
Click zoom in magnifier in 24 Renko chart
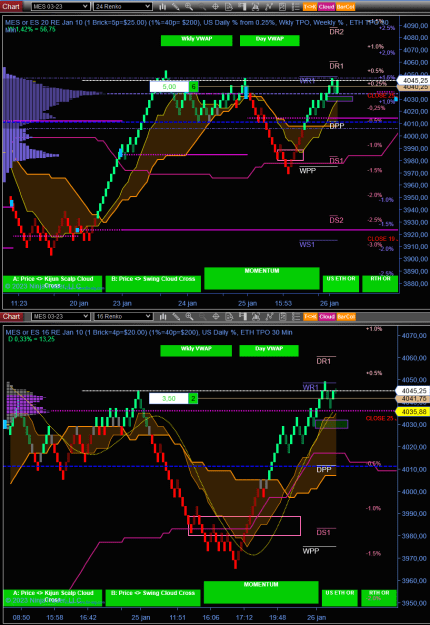(x=189, y=6)
